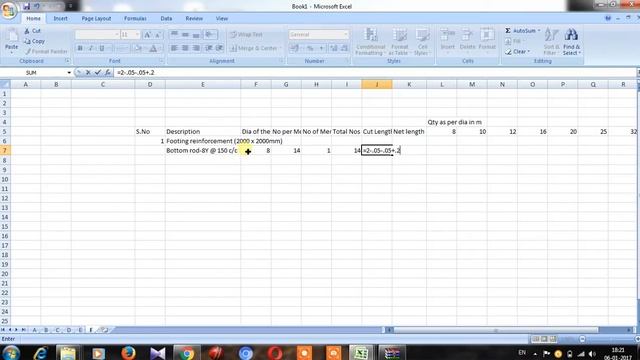The image size is (640, 360).
Task: Click the Description header cell
Action: (x=203, y=131)
